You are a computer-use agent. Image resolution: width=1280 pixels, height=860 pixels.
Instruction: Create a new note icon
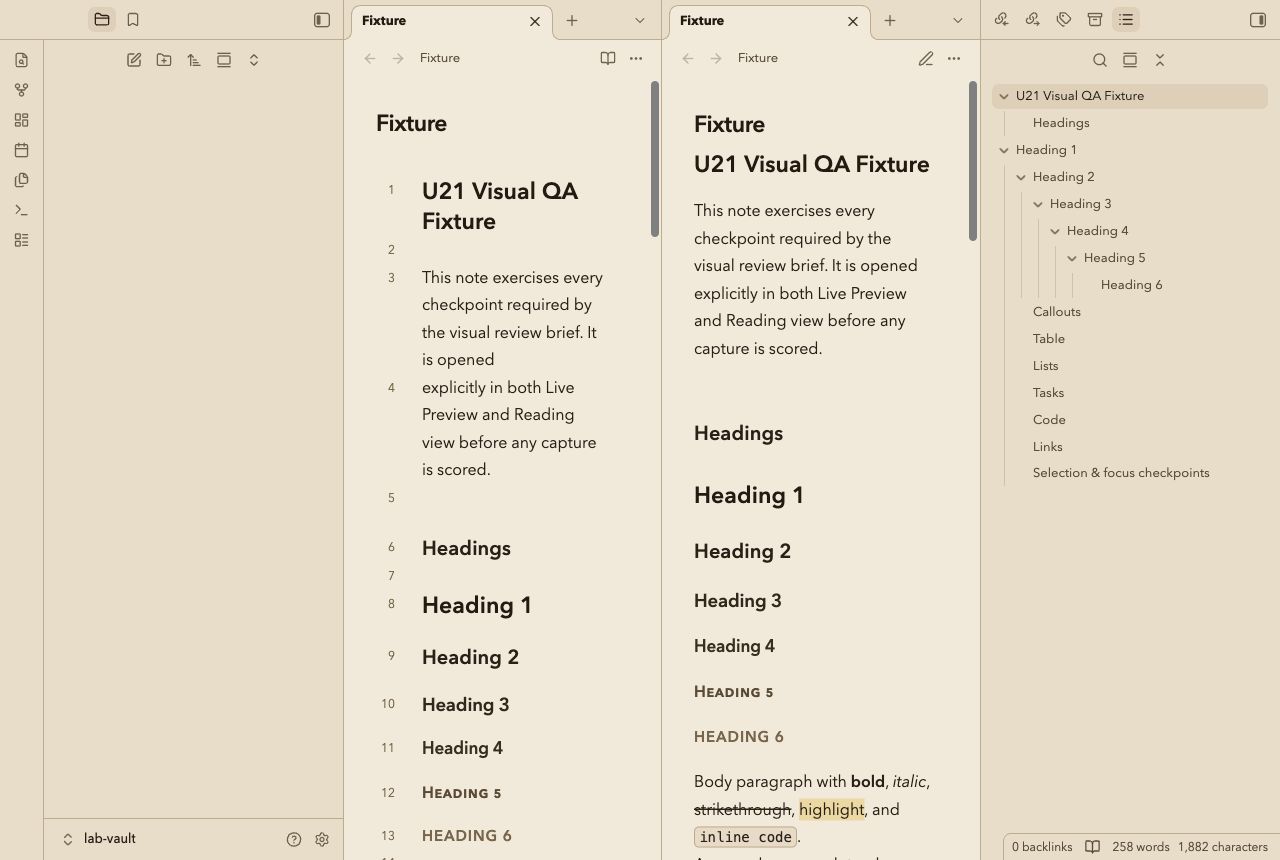[x=134, y=60]
